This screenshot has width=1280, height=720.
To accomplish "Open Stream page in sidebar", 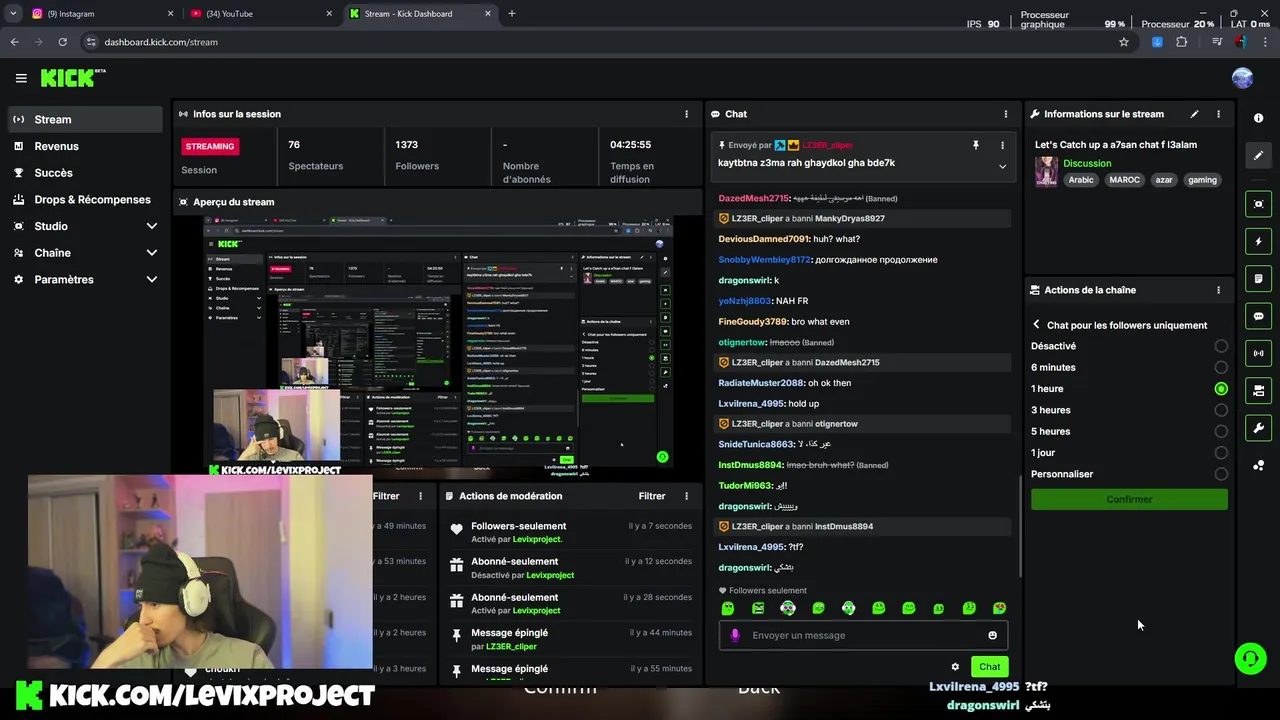I will (85, 119).
